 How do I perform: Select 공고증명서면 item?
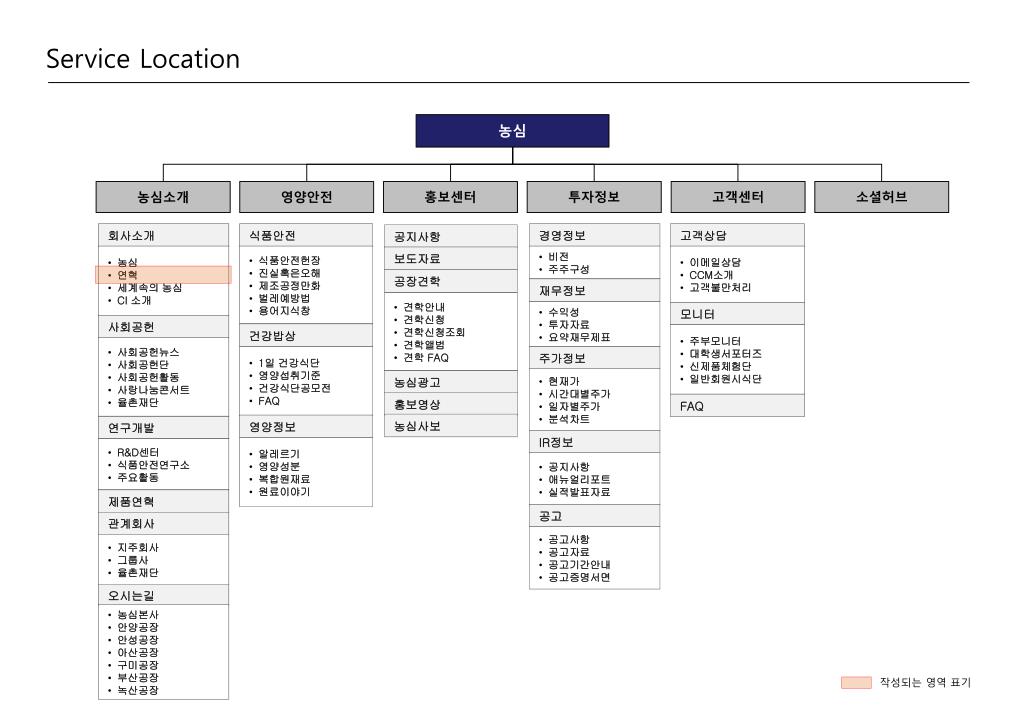(579, 577)
